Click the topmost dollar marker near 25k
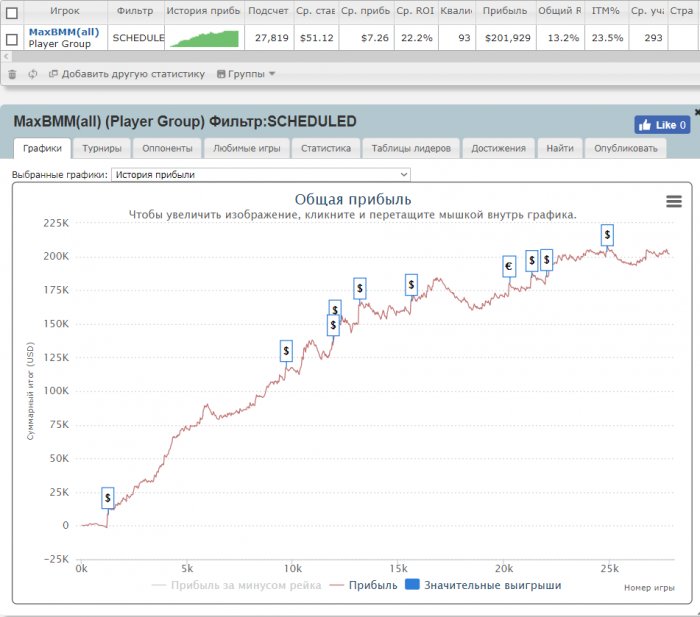The height and width of the screenshot is (617, 700). (x=607, y=234)
